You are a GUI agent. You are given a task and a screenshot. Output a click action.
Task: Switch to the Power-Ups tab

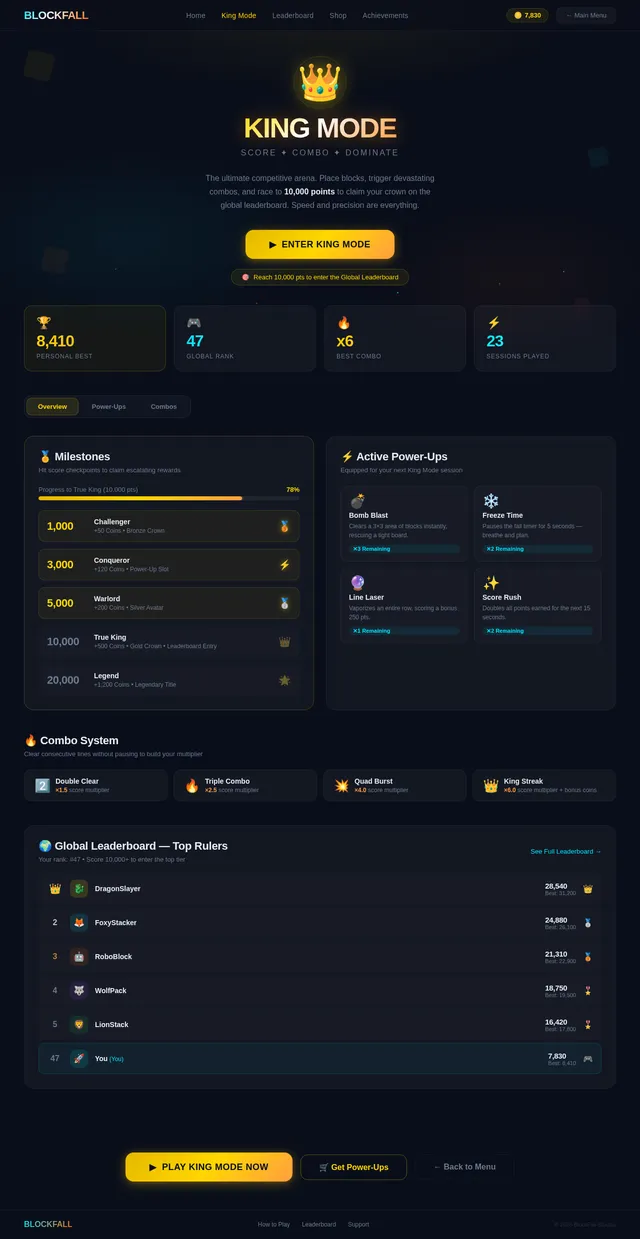pyautogui.click(x=109, y=407)
